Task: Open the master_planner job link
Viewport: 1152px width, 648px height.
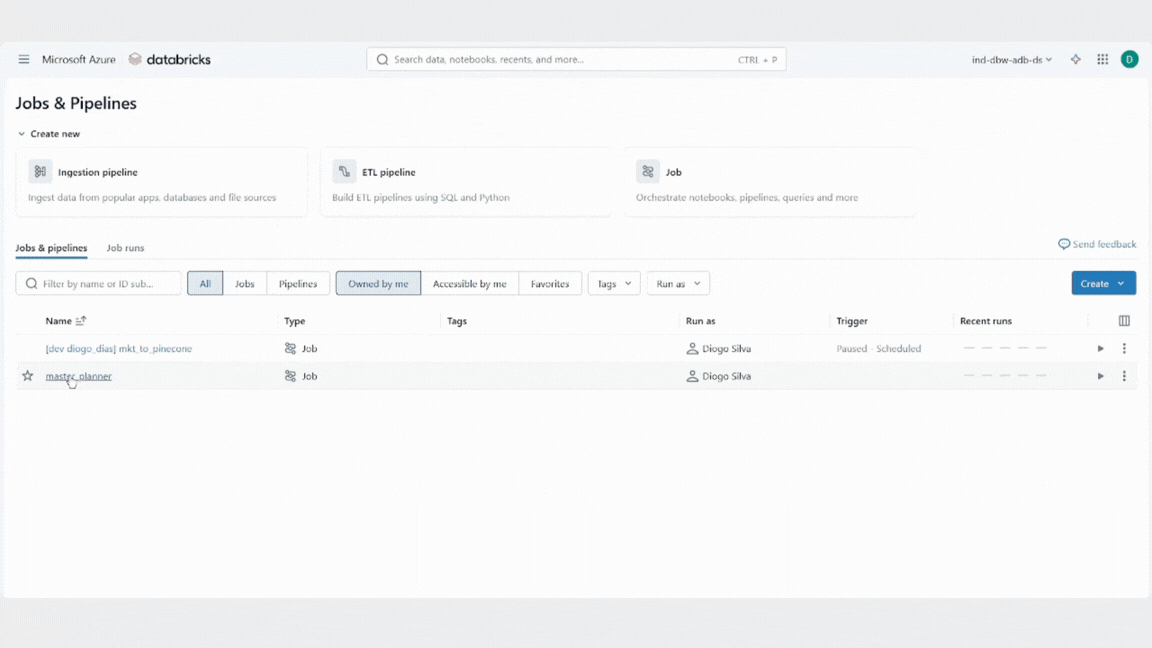Action: [x=78, y=376]
